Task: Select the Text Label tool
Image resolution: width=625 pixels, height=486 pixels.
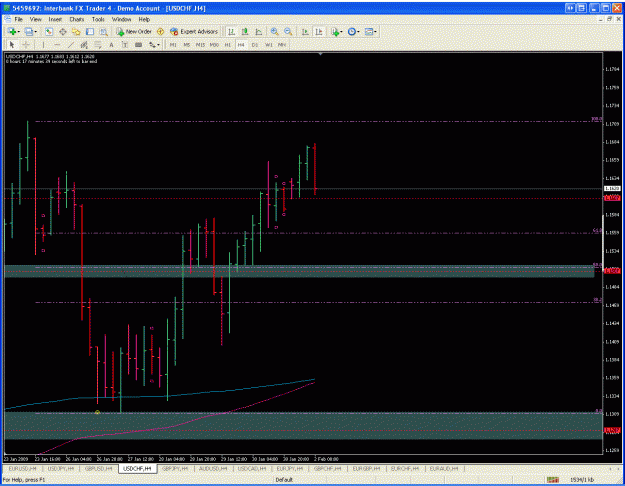Action: click(125, 45)
